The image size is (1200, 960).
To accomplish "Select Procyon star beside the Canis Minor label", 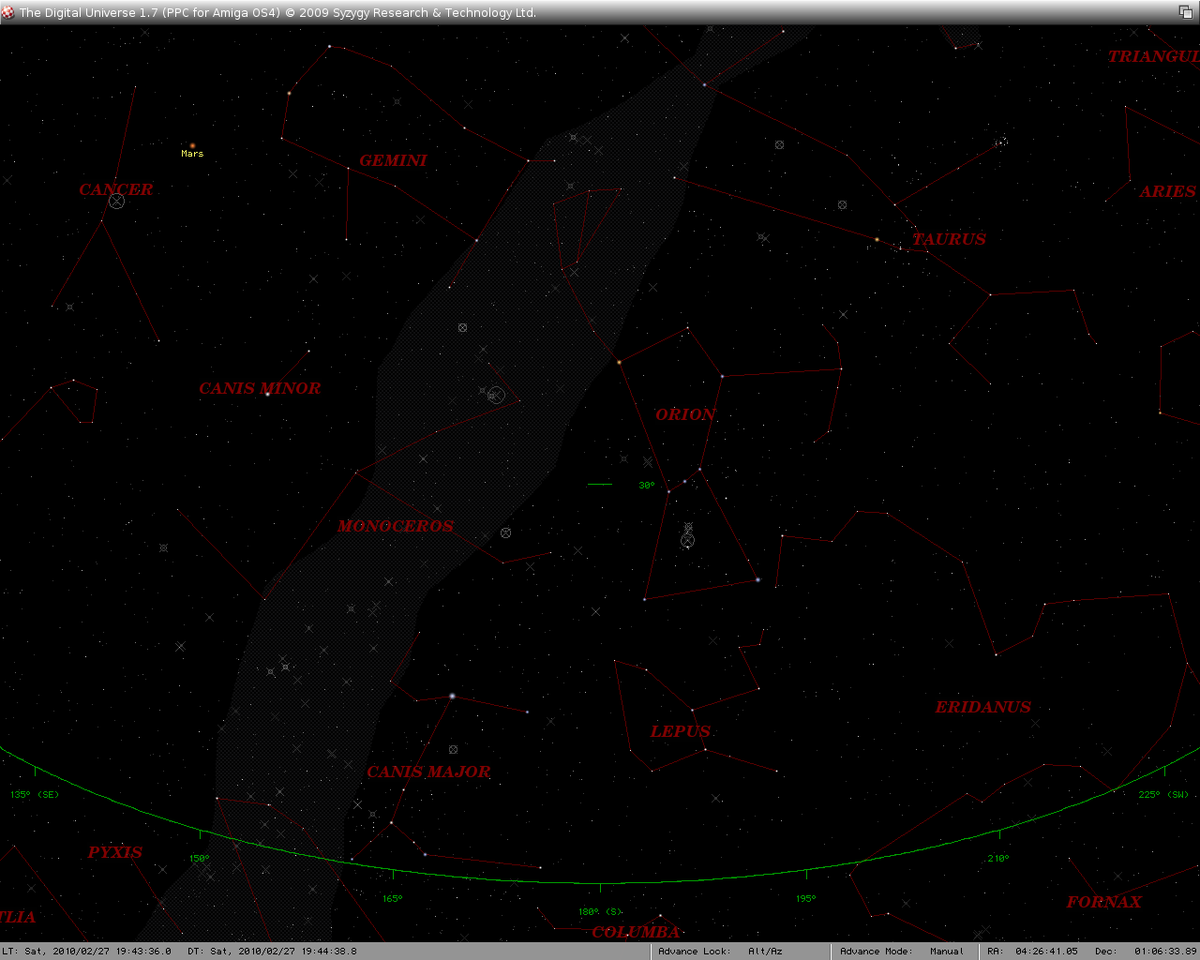I will pyautogui.click(x=268, y=394).
